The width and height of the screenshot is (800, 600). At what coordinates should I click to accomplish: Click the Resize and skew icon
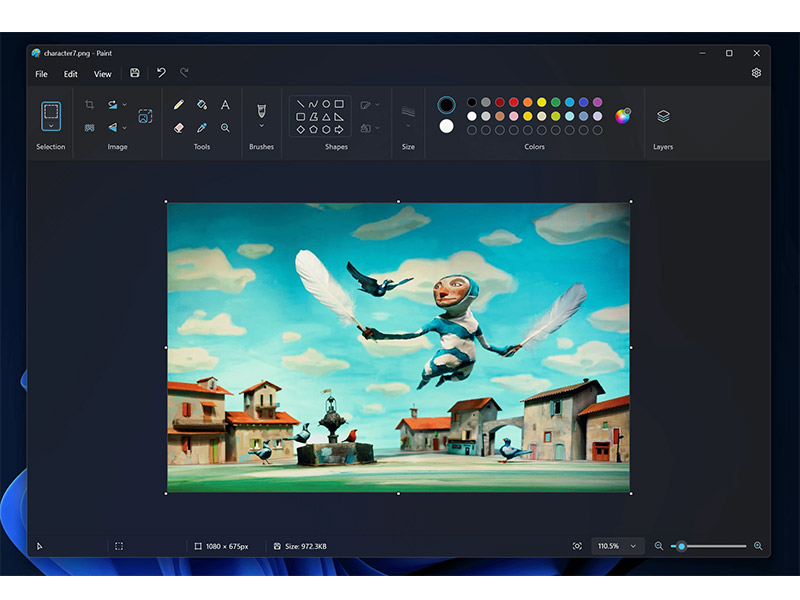[x=145, y=116]
